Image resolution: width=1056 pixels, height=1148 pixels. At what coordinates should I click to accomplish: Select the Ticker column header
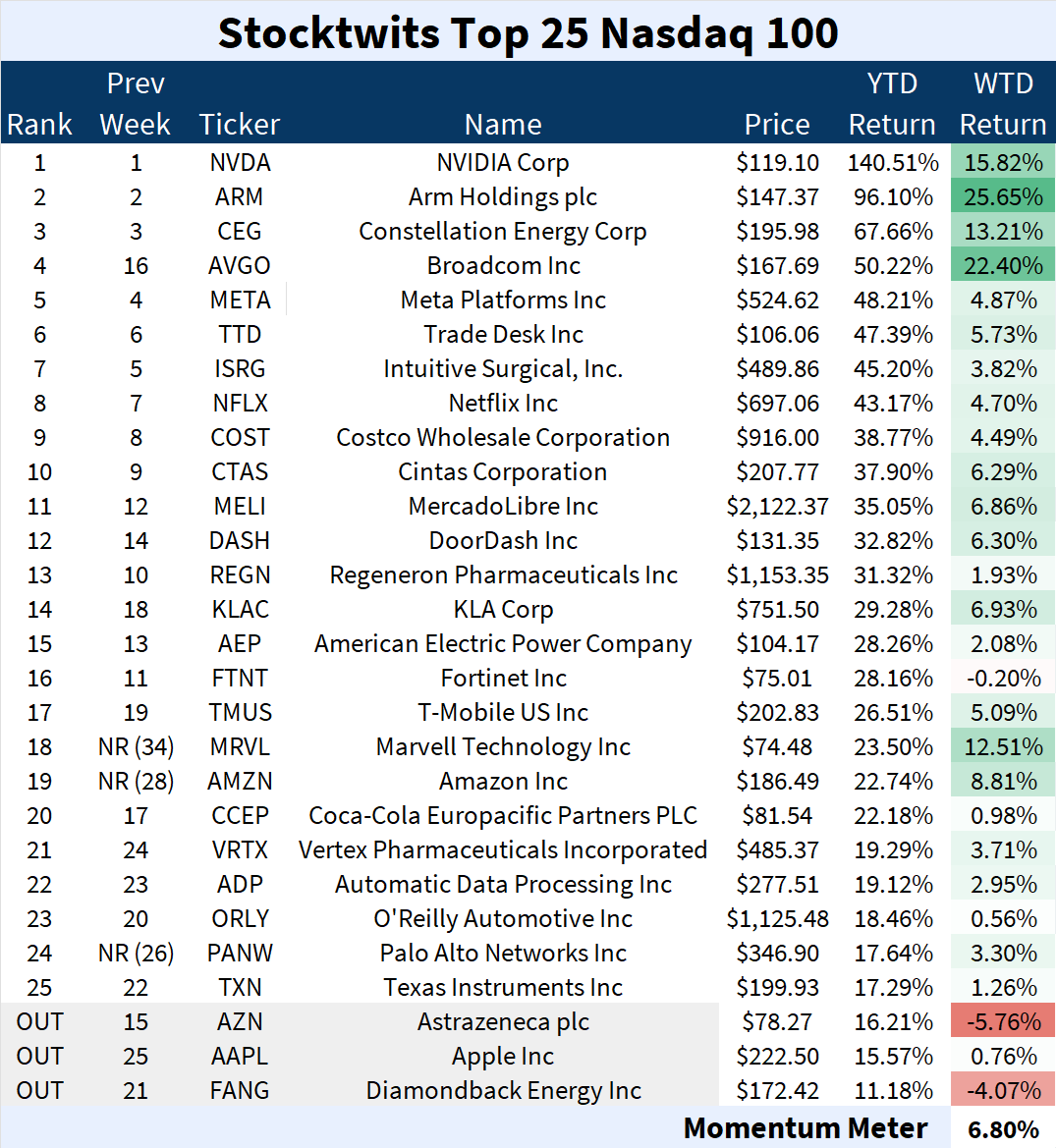(x=240, y=125)
